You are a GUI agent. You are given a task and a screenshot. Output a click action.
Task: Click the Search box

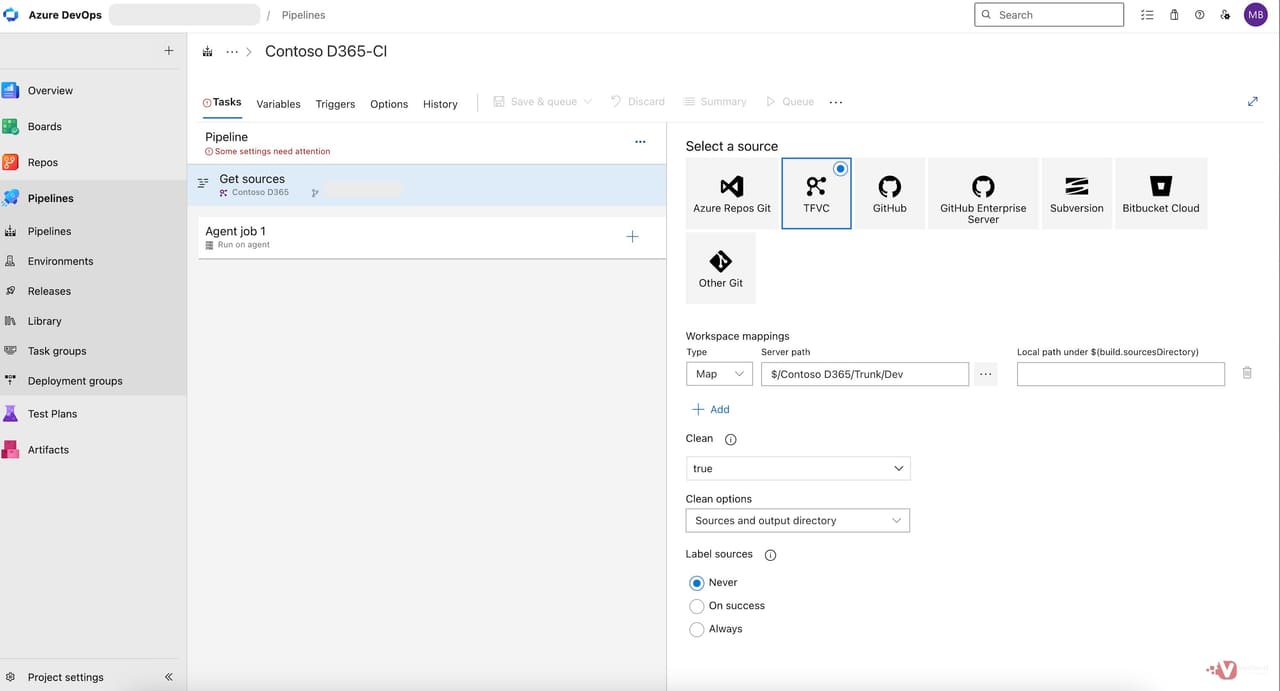[x=1049, y=15]
